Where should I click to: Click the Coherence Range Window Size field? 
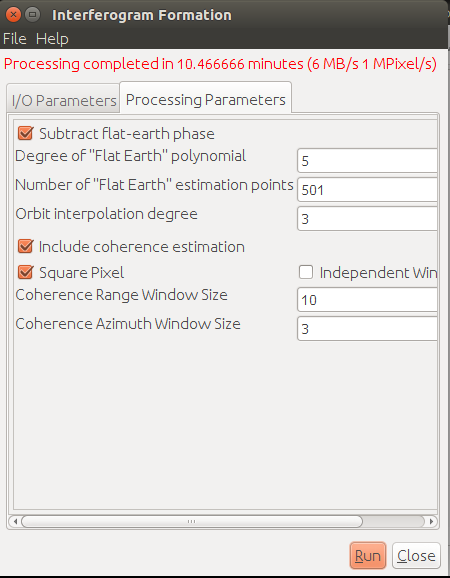coord(367,300)
